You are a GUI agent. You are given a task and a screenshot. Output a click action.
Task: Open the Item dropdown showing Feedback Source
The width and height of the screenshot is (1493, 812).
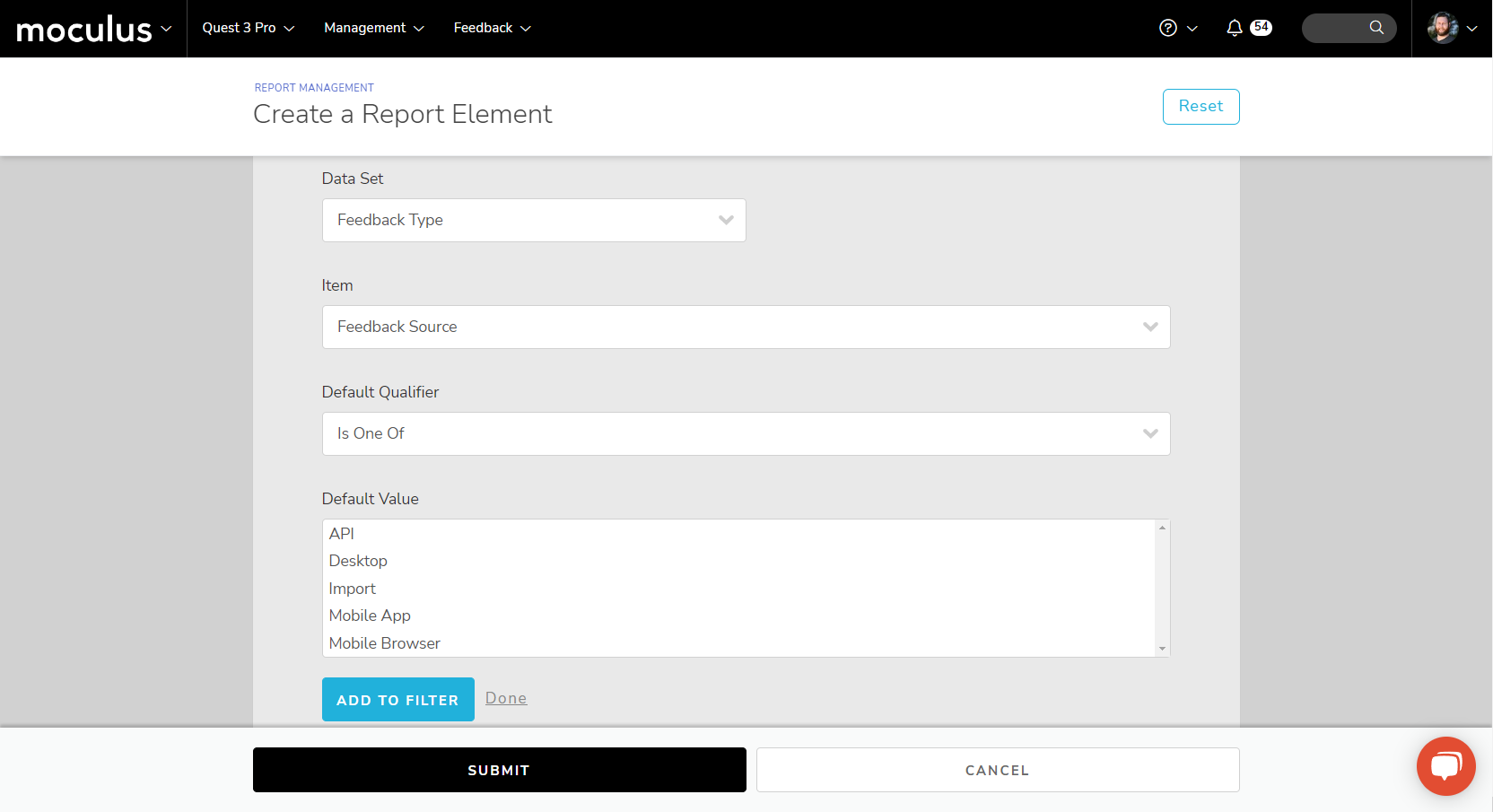point(746,327)
